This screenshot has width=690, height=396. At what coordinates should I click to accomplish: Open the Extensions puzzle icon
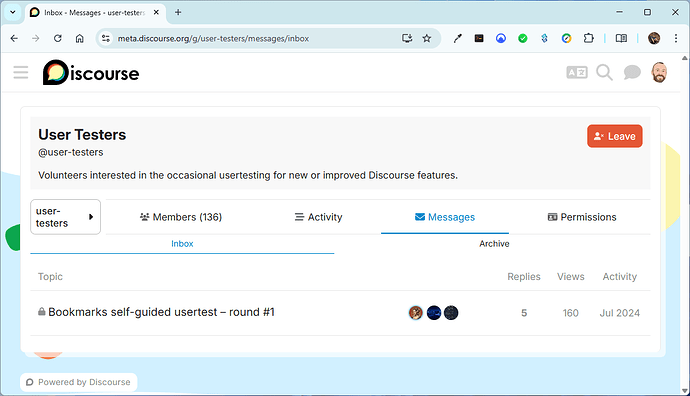click(x=588, y=38)
